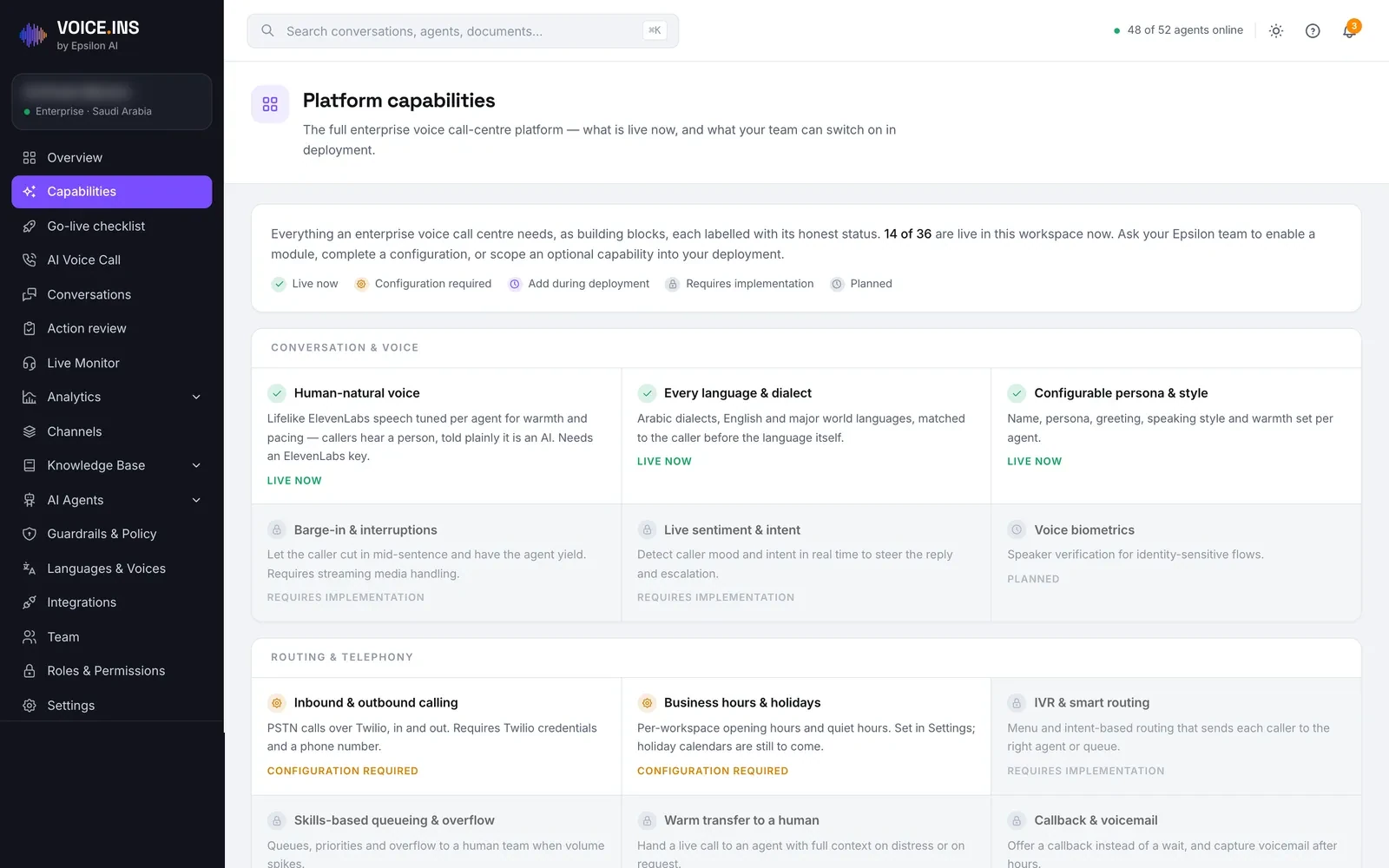The width and height of the screenshot is (1389, 868).
Task: Click the Inbound & outbound calling status icon
Action: click(x=277, y=703)
